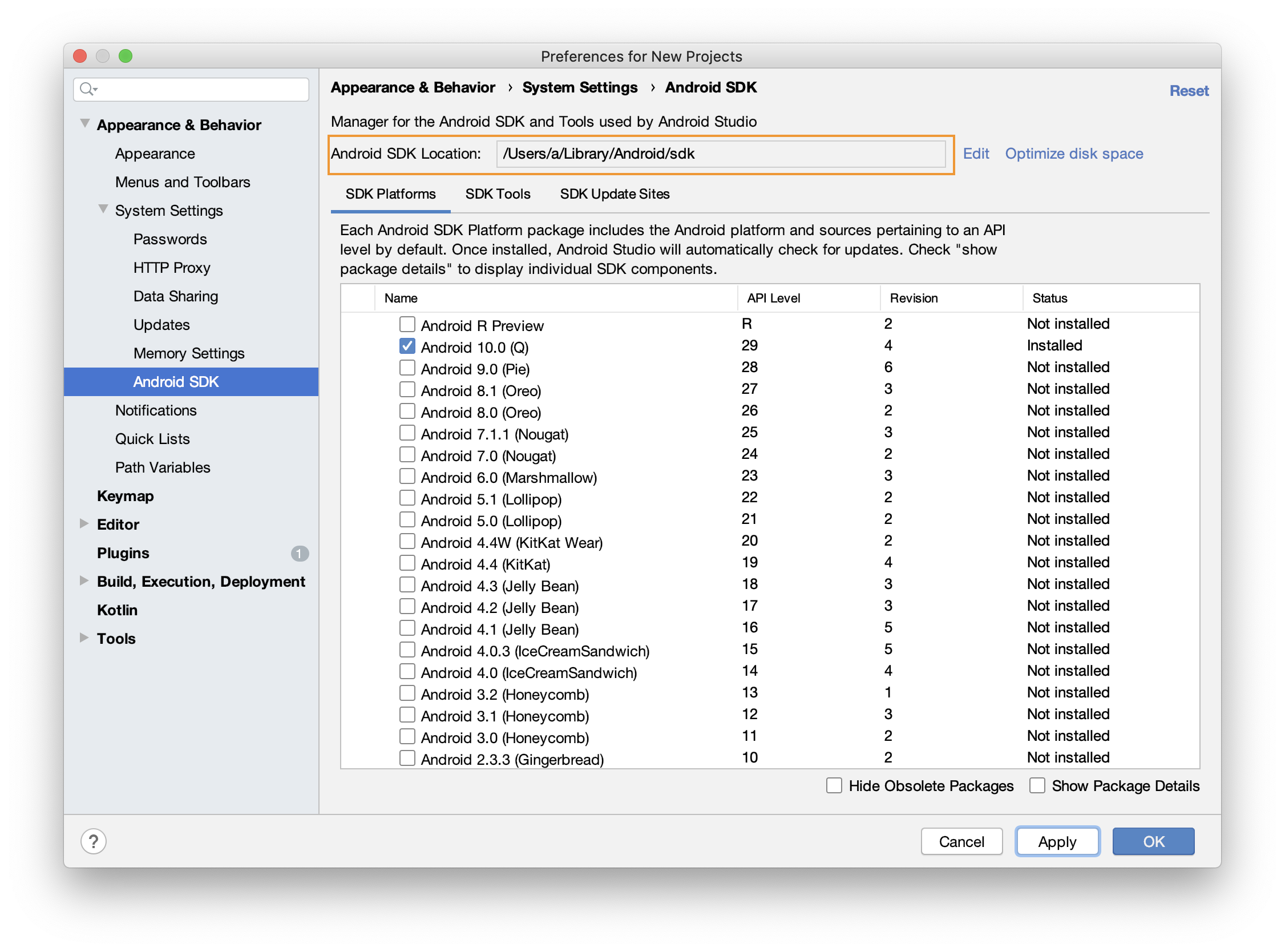1285x952 pixels.
Task: Switch to the SDK Tools tab
Action: coord(497,194)
